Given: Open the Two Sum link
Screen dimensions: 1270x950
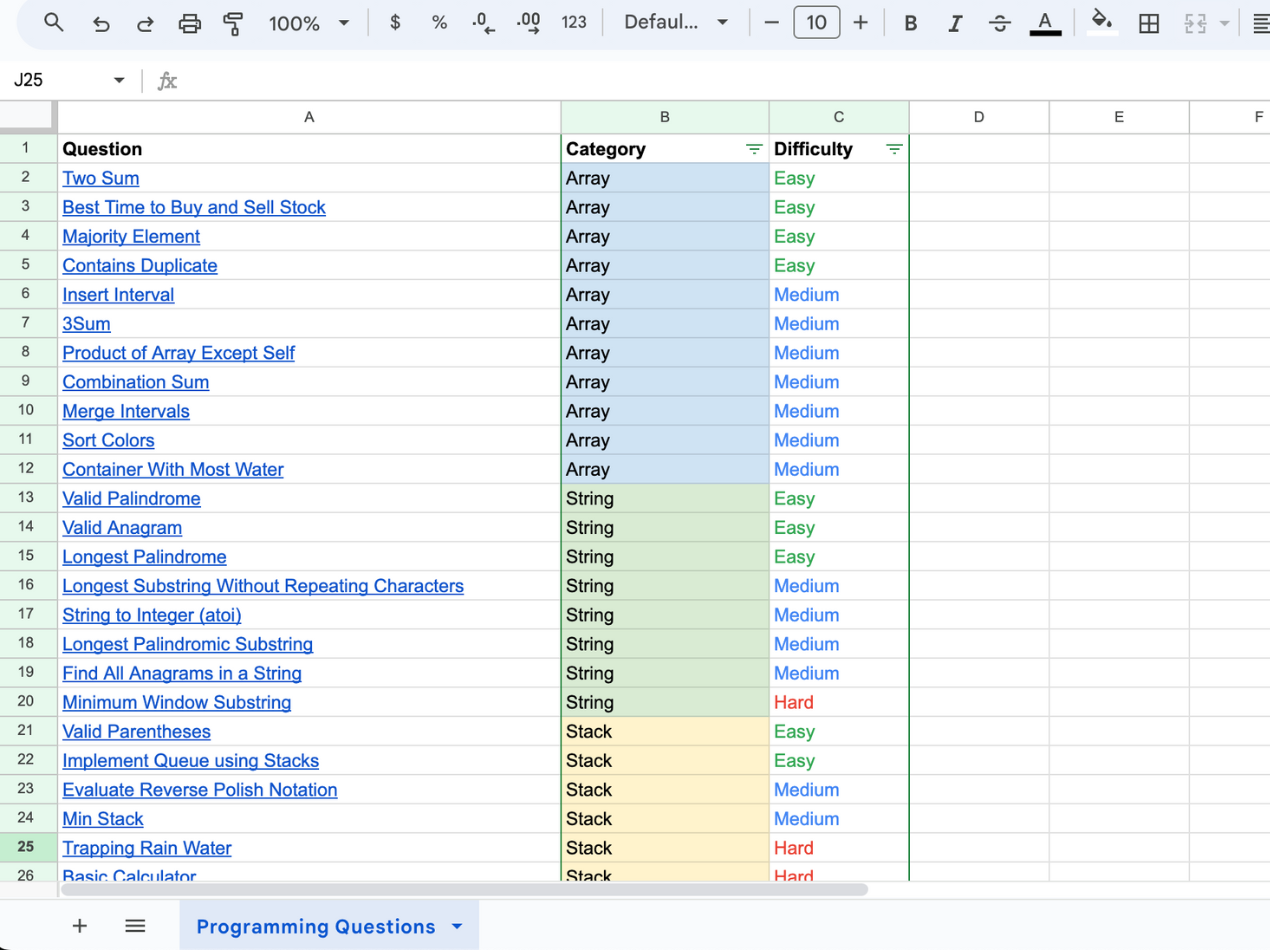Looking at the screenshot, I should tap(101, 178).
